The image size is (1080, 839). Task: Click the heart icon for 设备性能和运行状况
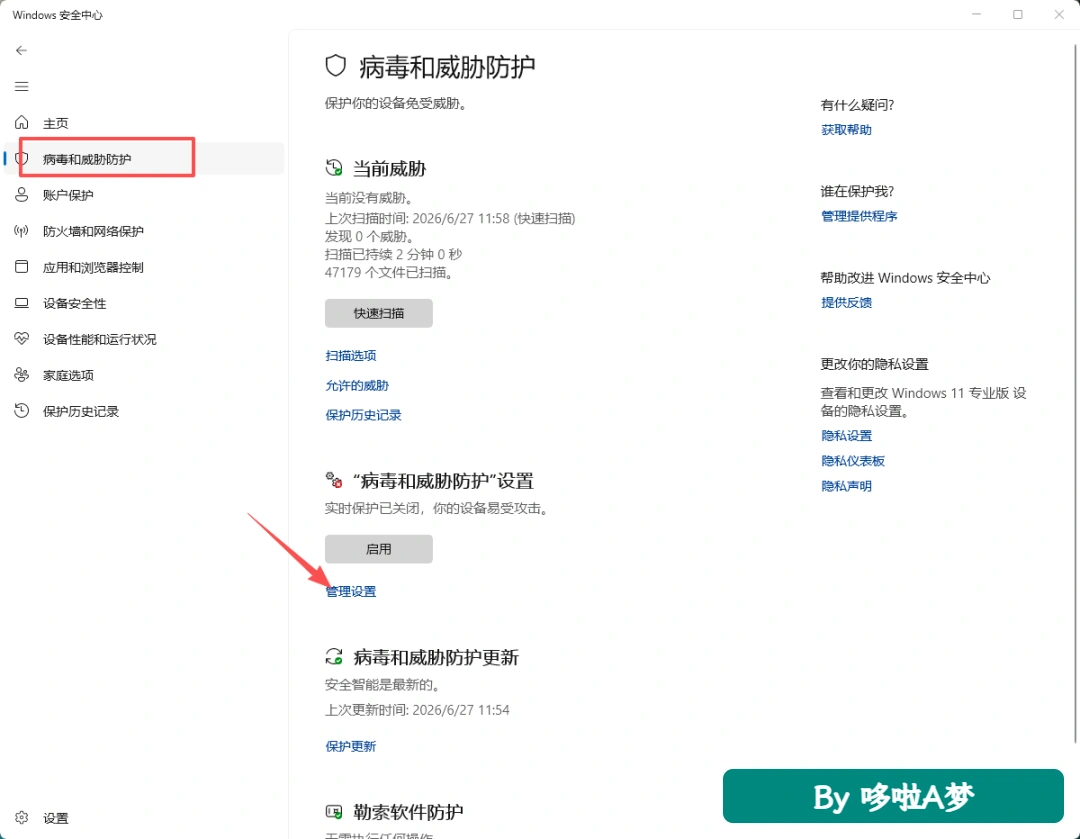(x=21, y=338)
